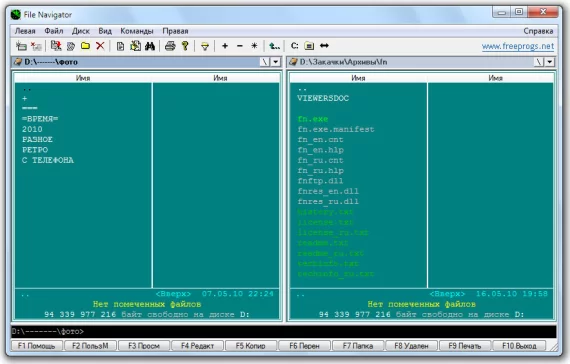Open the Справка menu
The image size is (570, 364).
click(x=538, y=31)
